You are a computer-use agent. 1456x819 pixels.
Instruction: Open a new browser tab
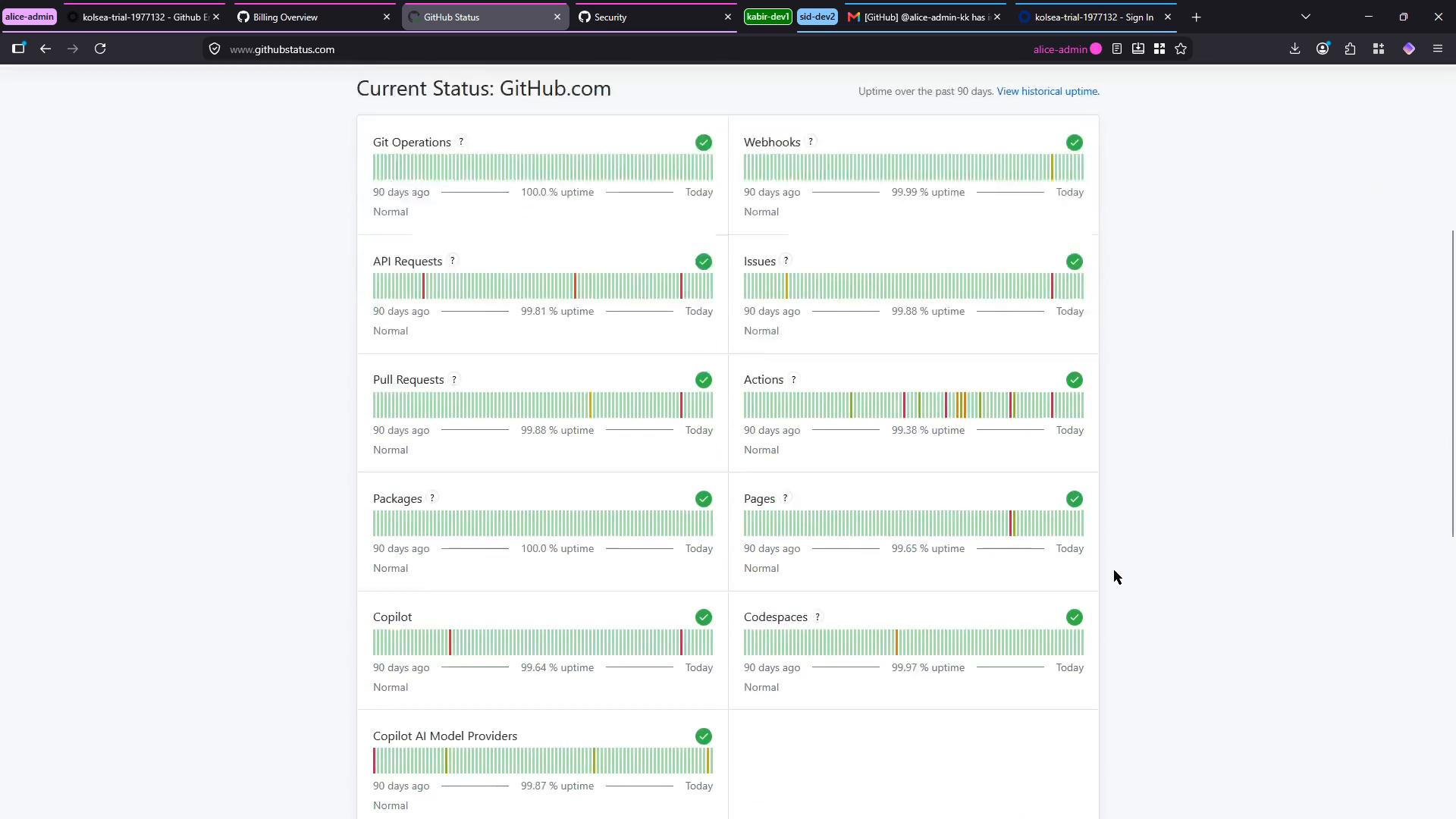coord(1197,17)
